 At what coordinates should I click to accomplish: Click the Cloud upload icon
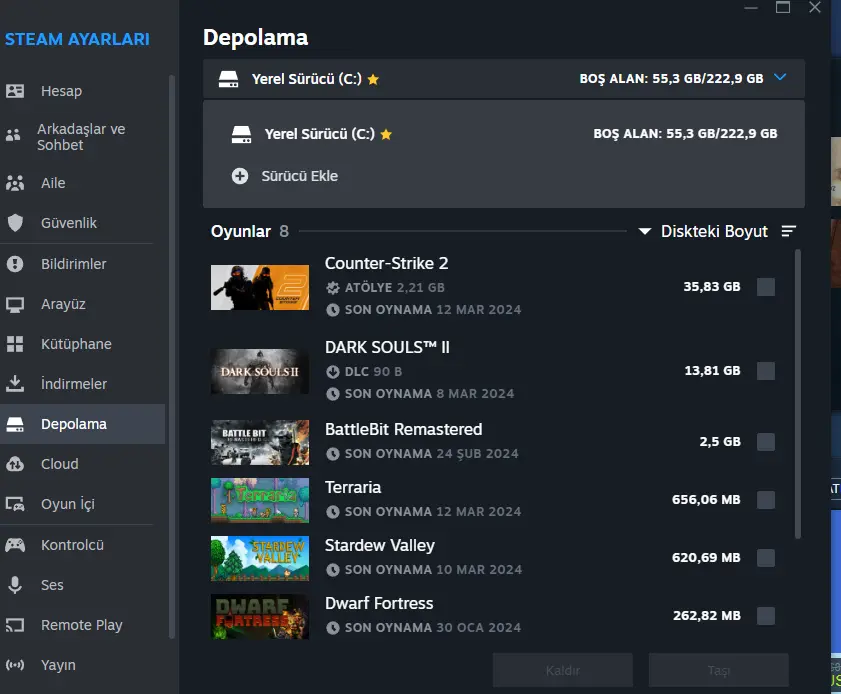click(x=15, y=464)
